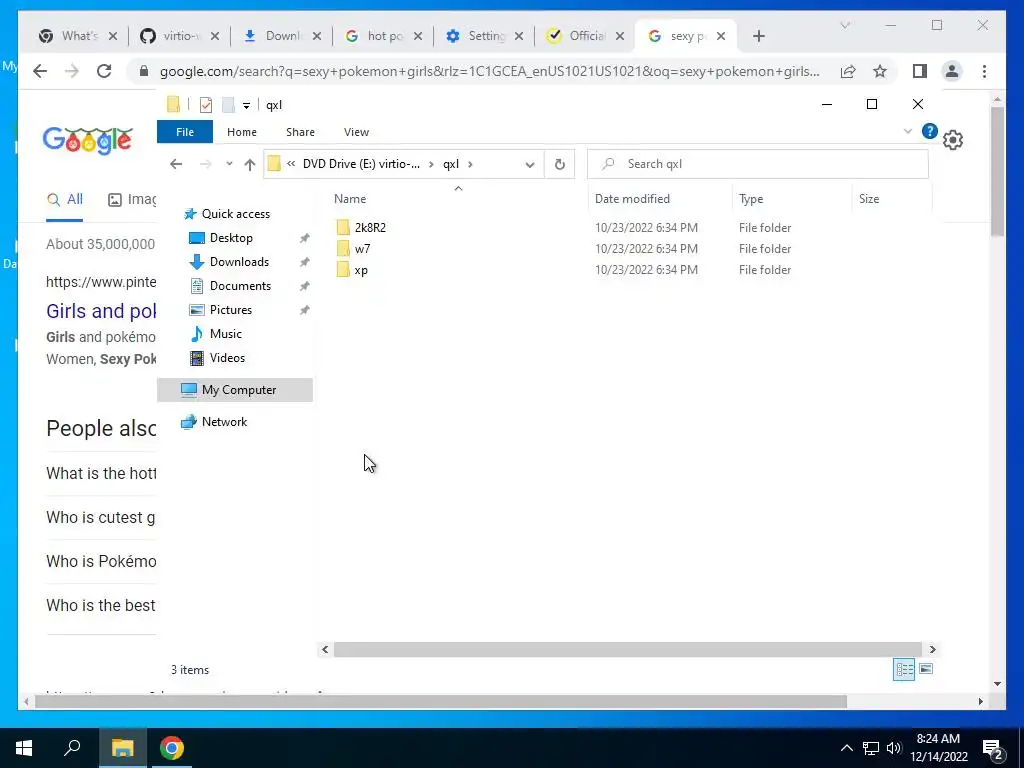Switch to large icons view layout
The image size is (1024, 768).
pyautogui.click(x=926, y=669)
